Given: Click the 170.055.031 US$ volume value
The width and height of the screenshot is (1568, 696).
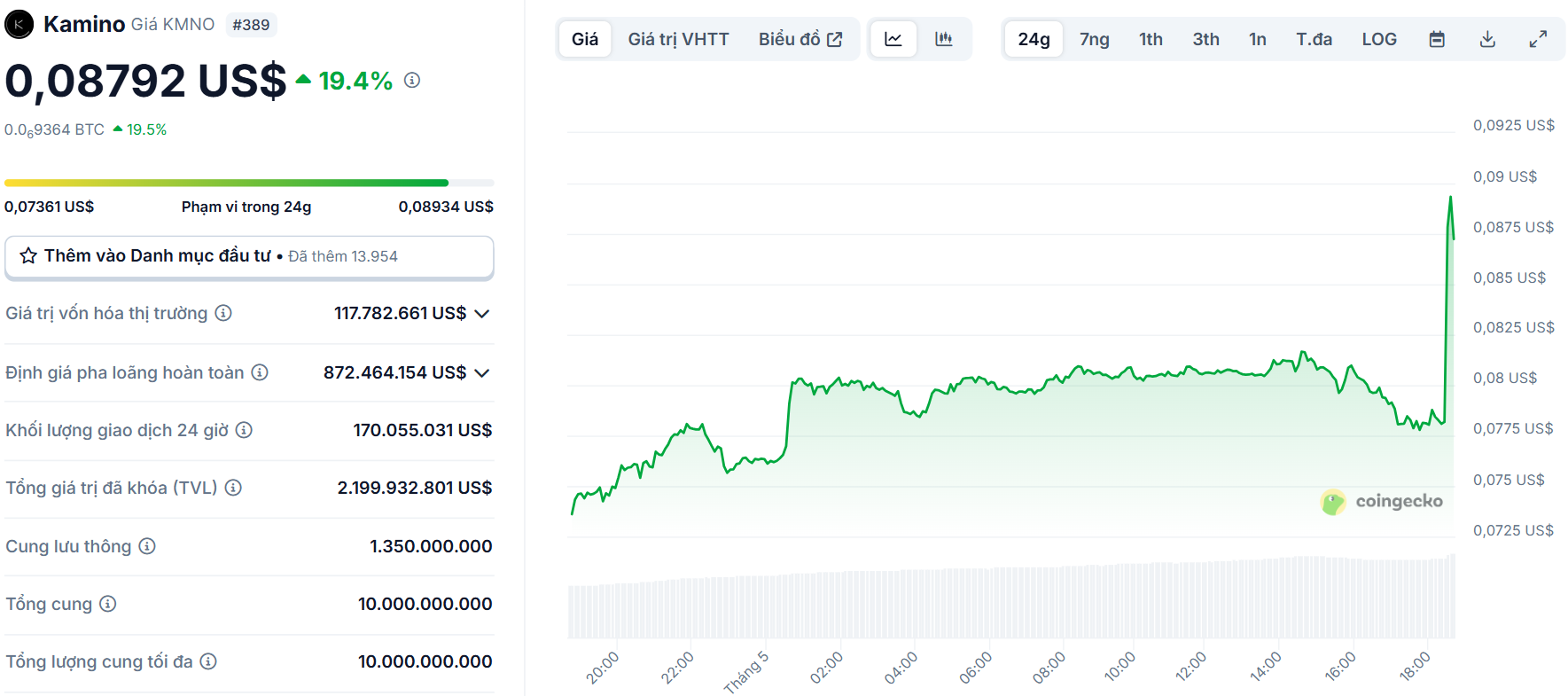Looking at the screenshot, I should [423, 430].
